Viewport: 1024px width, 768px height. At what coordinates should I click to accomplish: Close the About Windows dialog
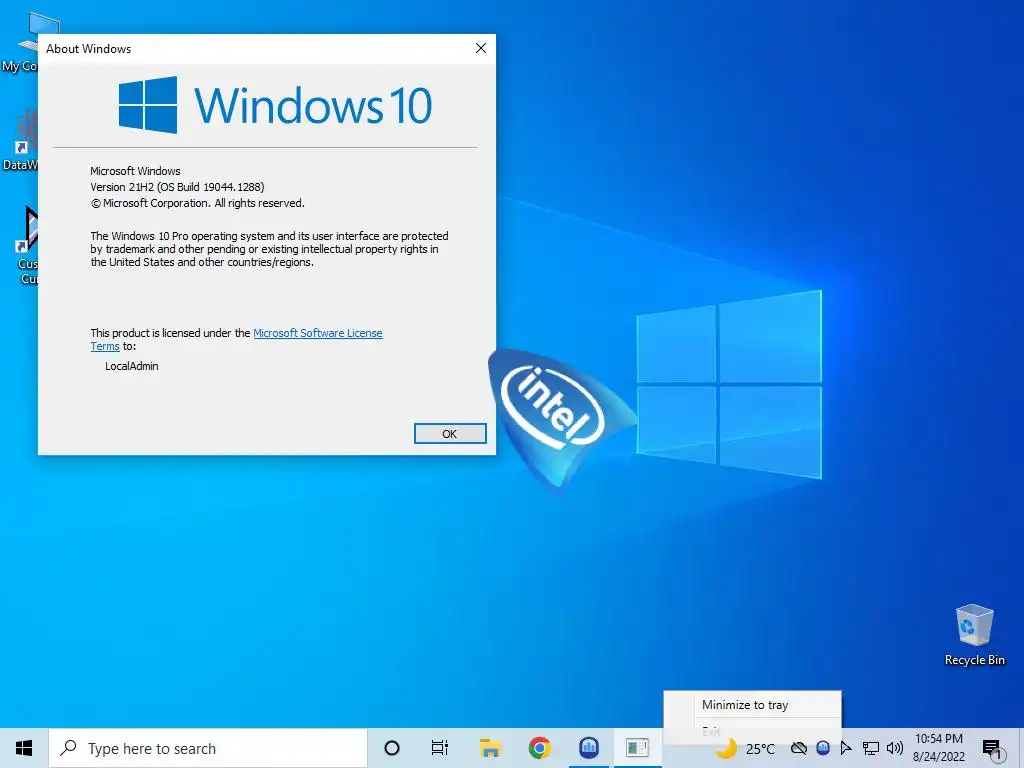[481, 48]
